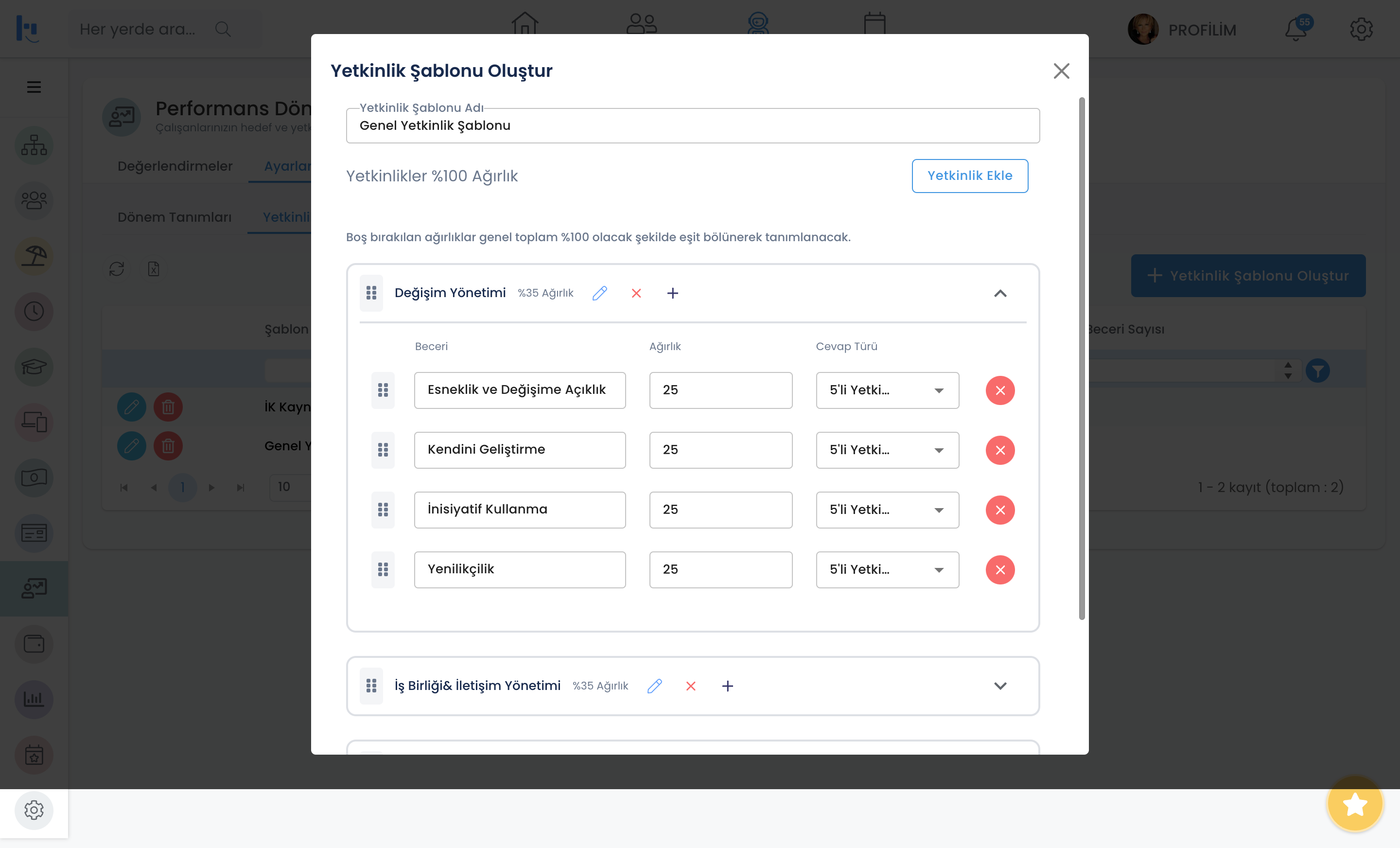Click drag handle of Değişim Yönetimi group

(371, 293)
